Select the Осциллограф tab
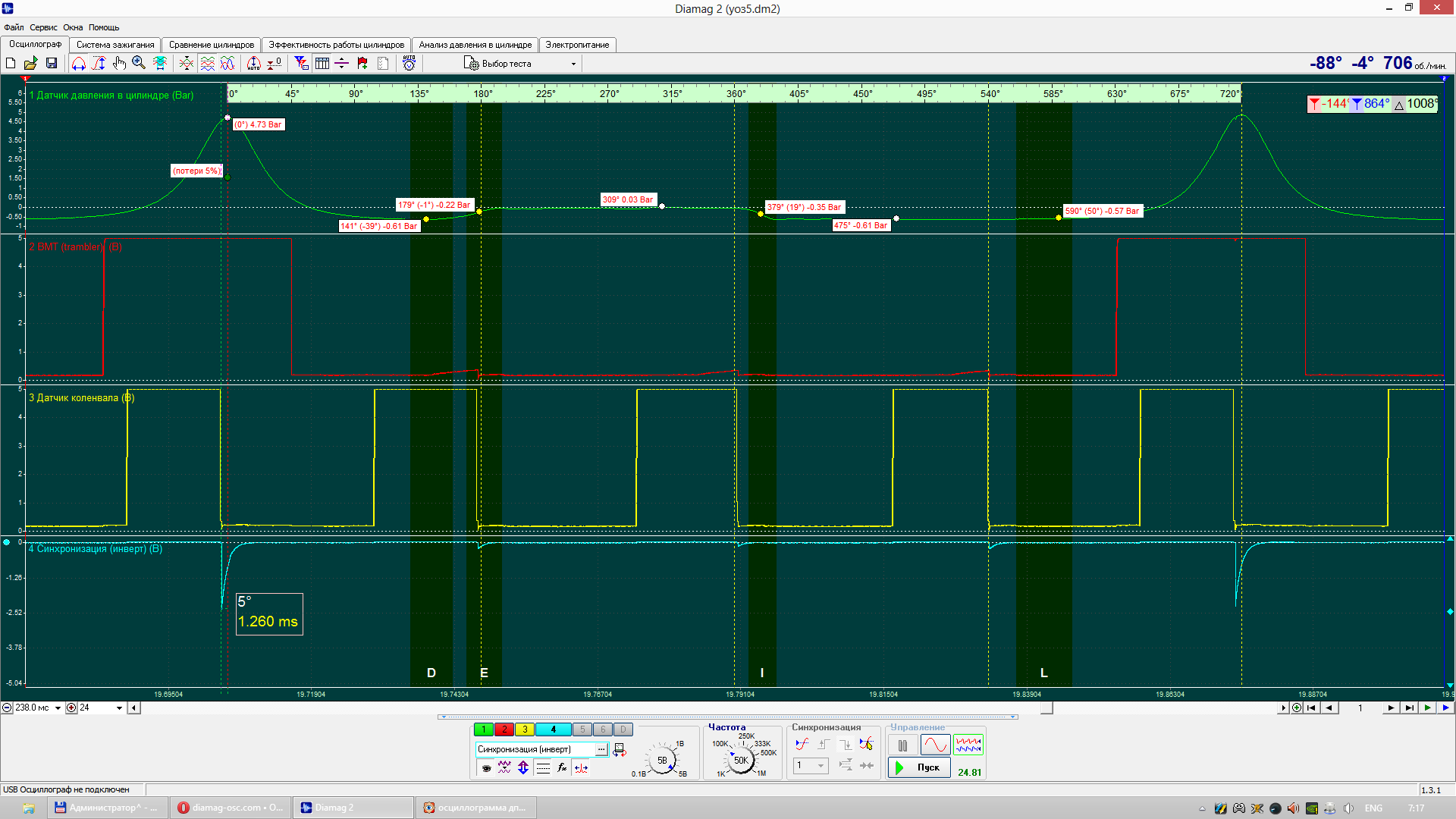1456x819 pixels. [x=35, y=44]
